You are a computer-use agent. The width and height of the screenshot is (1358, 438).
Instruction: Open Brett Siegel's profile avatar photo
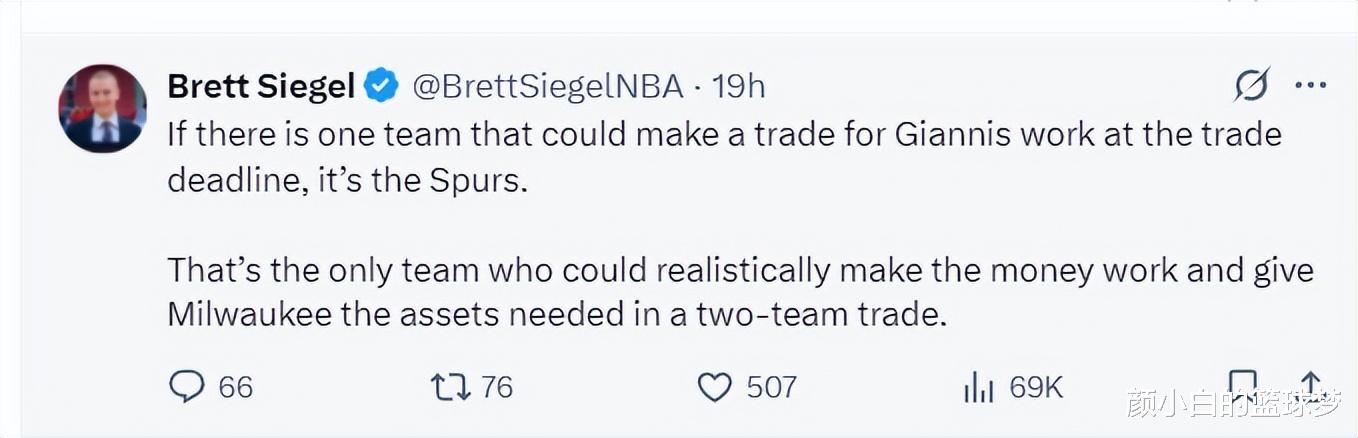103,108
